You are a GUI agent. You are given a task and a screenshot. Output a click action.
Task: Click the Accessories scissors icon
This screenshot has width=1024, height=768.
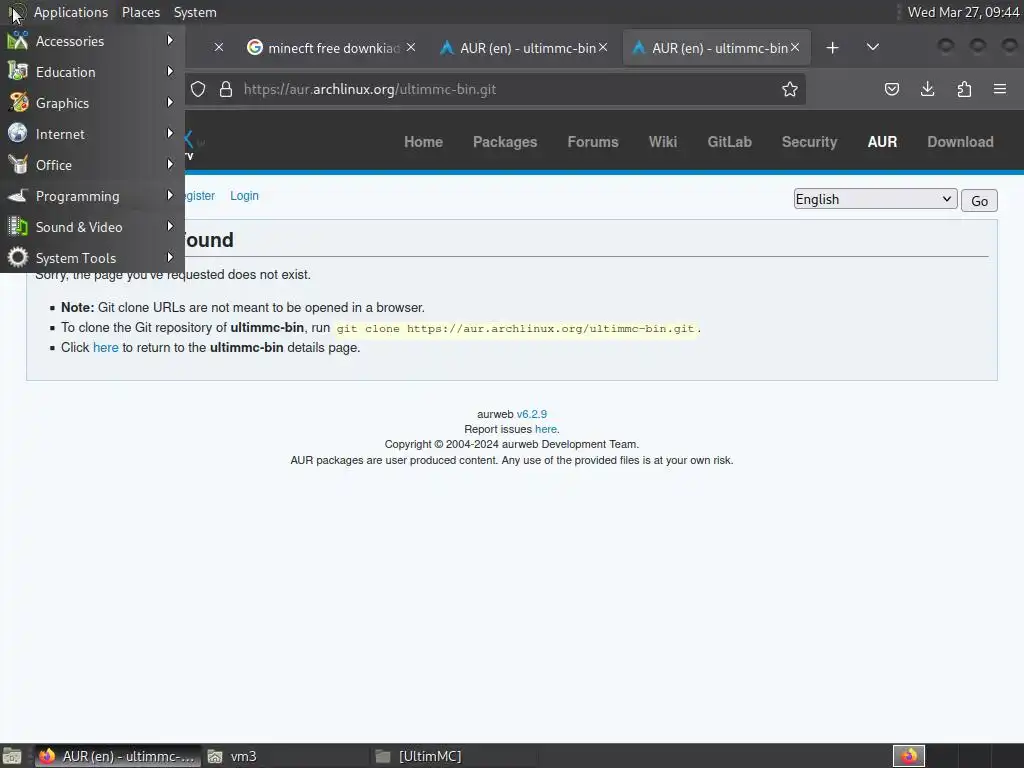pyautogui.click(x=18, y=40)
